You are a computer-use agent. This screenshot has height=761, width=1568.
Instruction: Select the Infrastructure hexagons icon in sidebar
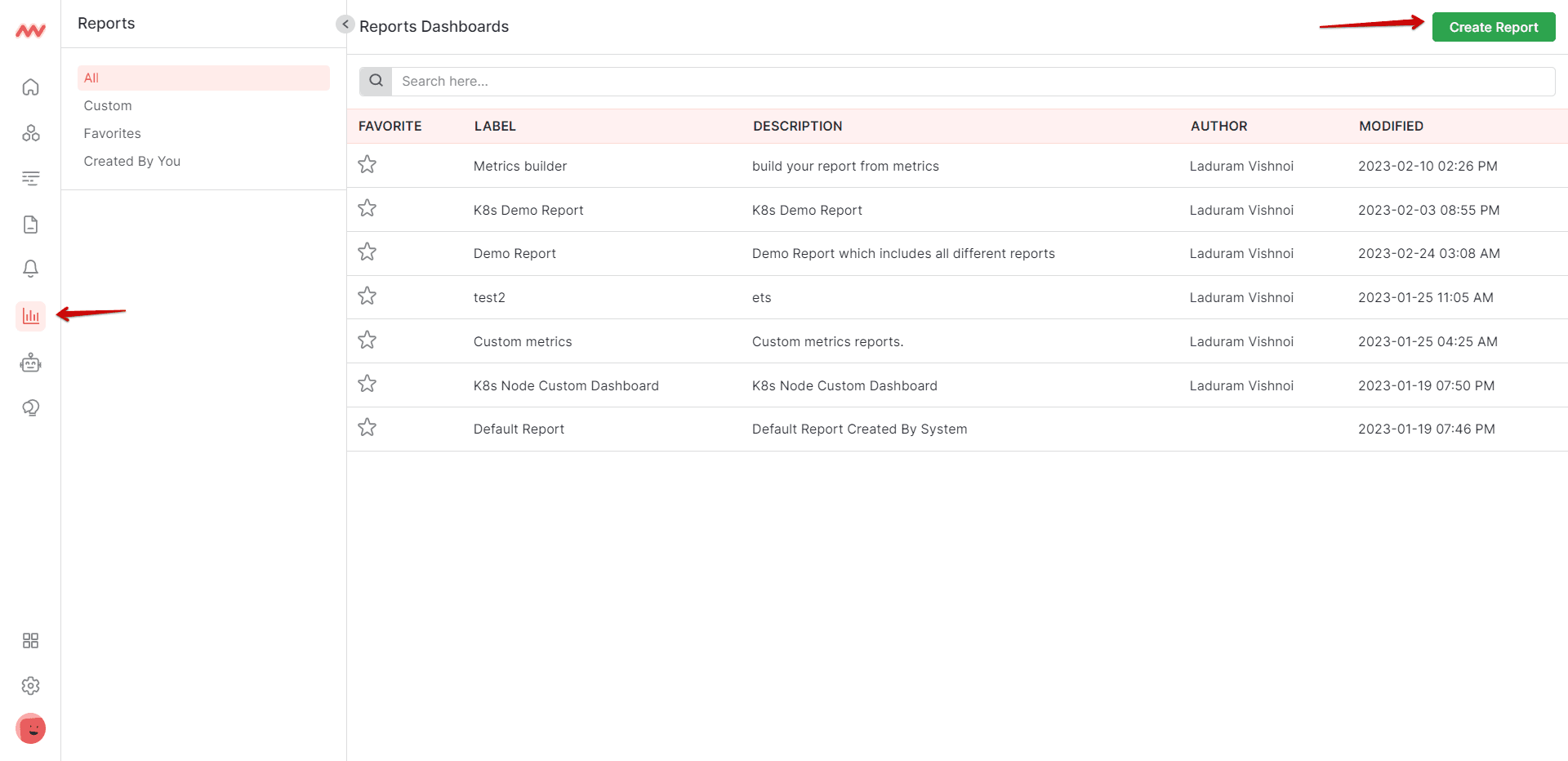coord(30,132)
